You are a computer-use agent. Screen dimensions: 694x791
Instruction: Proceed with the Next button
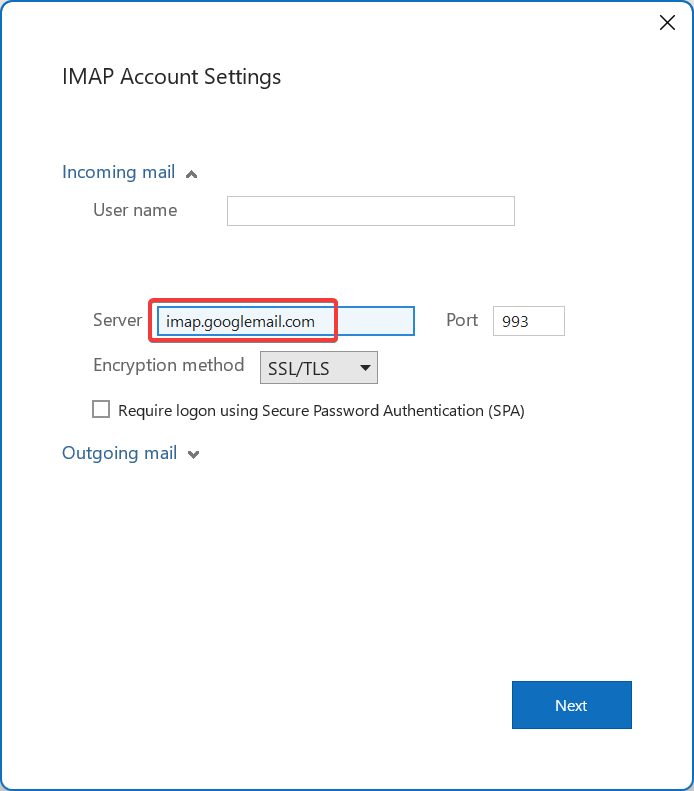tap(571, 705)
